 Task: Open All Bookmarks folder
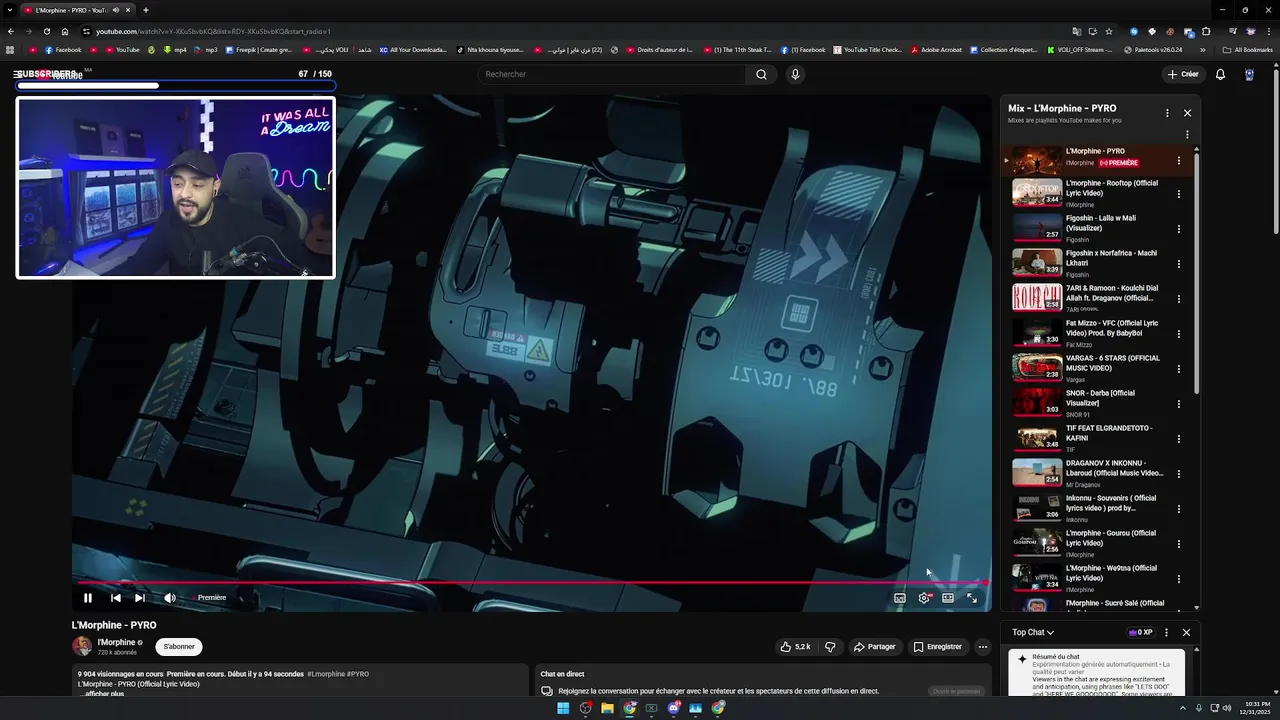click(x=1248, y=49)
